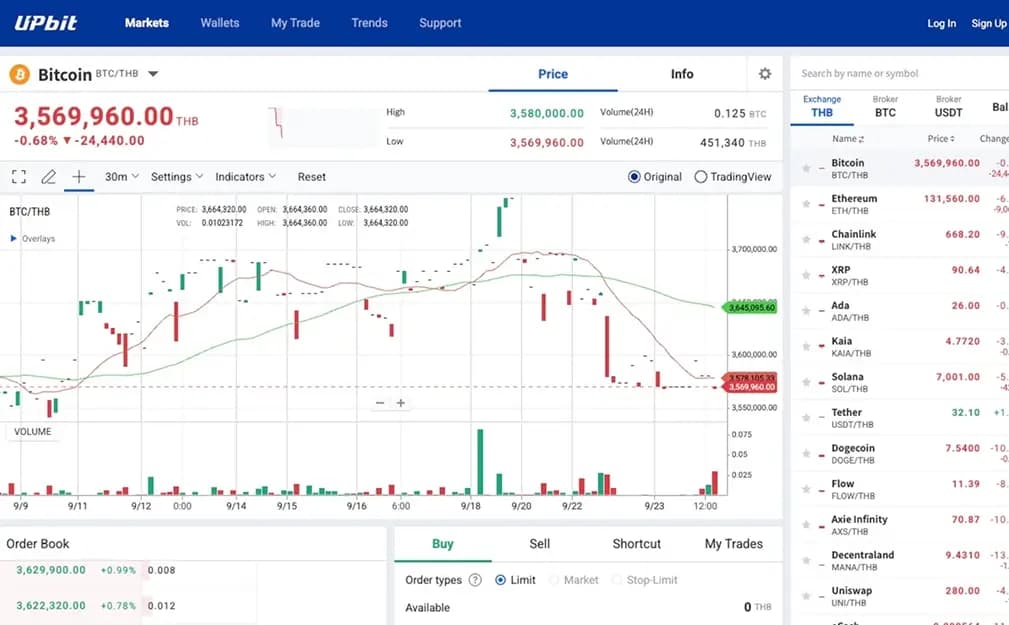Screen dimensions: 1009x625
Task: Open chart preferences with the gear icon
Action: click(x=765, y=74)
